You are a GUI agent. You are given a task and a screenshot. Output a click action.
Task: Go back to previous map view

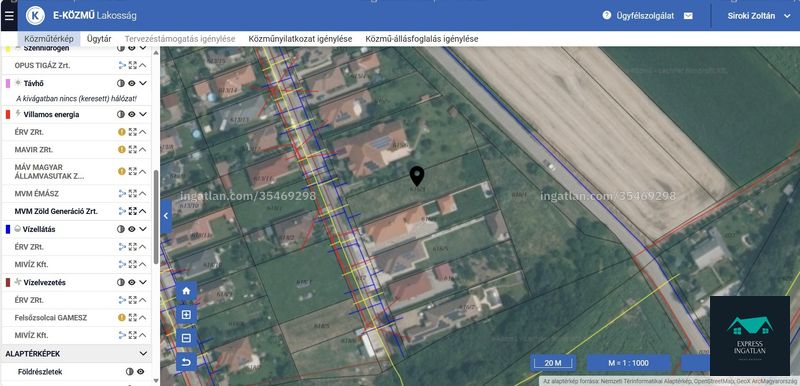pyautogui.click(x=186, y=362)
